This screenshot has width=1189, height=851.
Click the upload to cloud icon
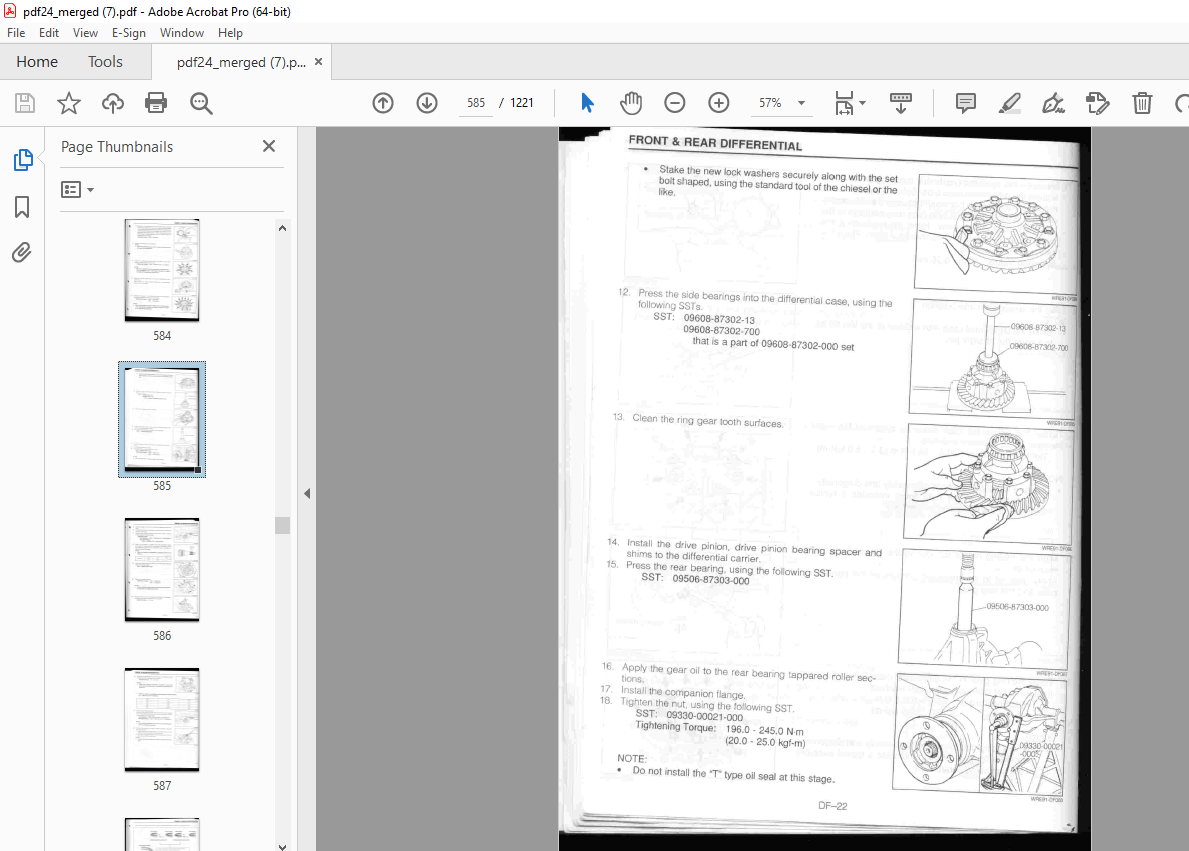[112, 103]
